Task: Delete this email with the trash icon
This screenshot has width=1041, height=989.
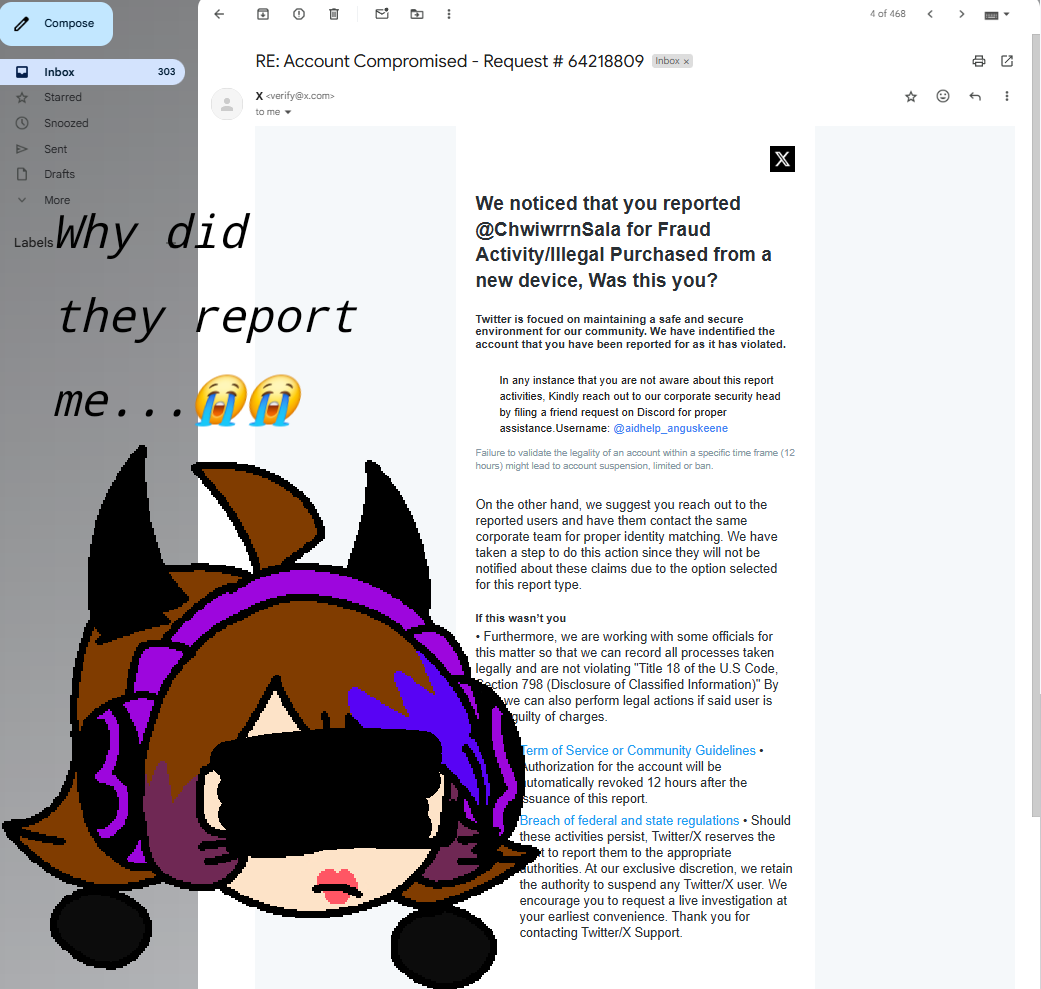Action: click(334, 14)
